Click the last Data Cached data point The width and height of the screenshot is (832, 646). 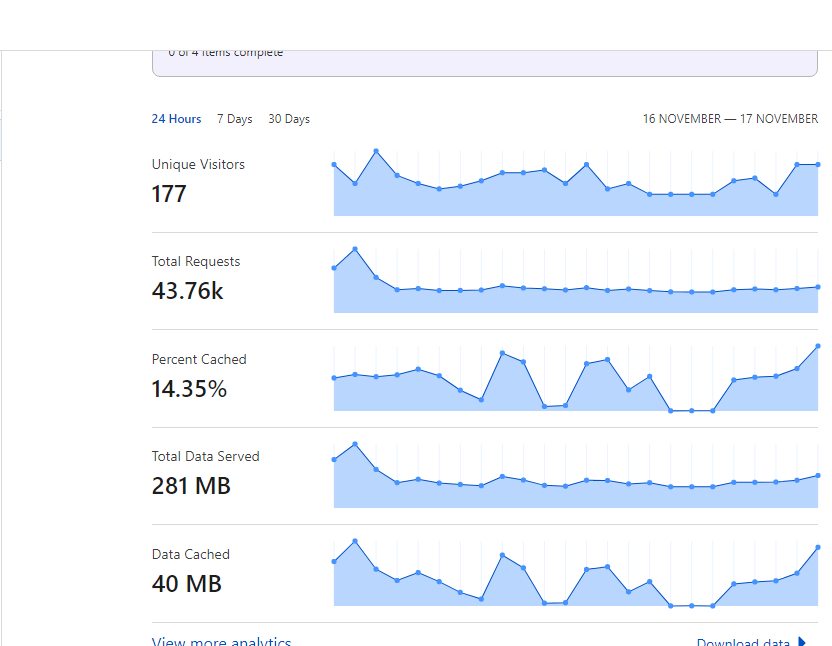(x=818, y=547)
